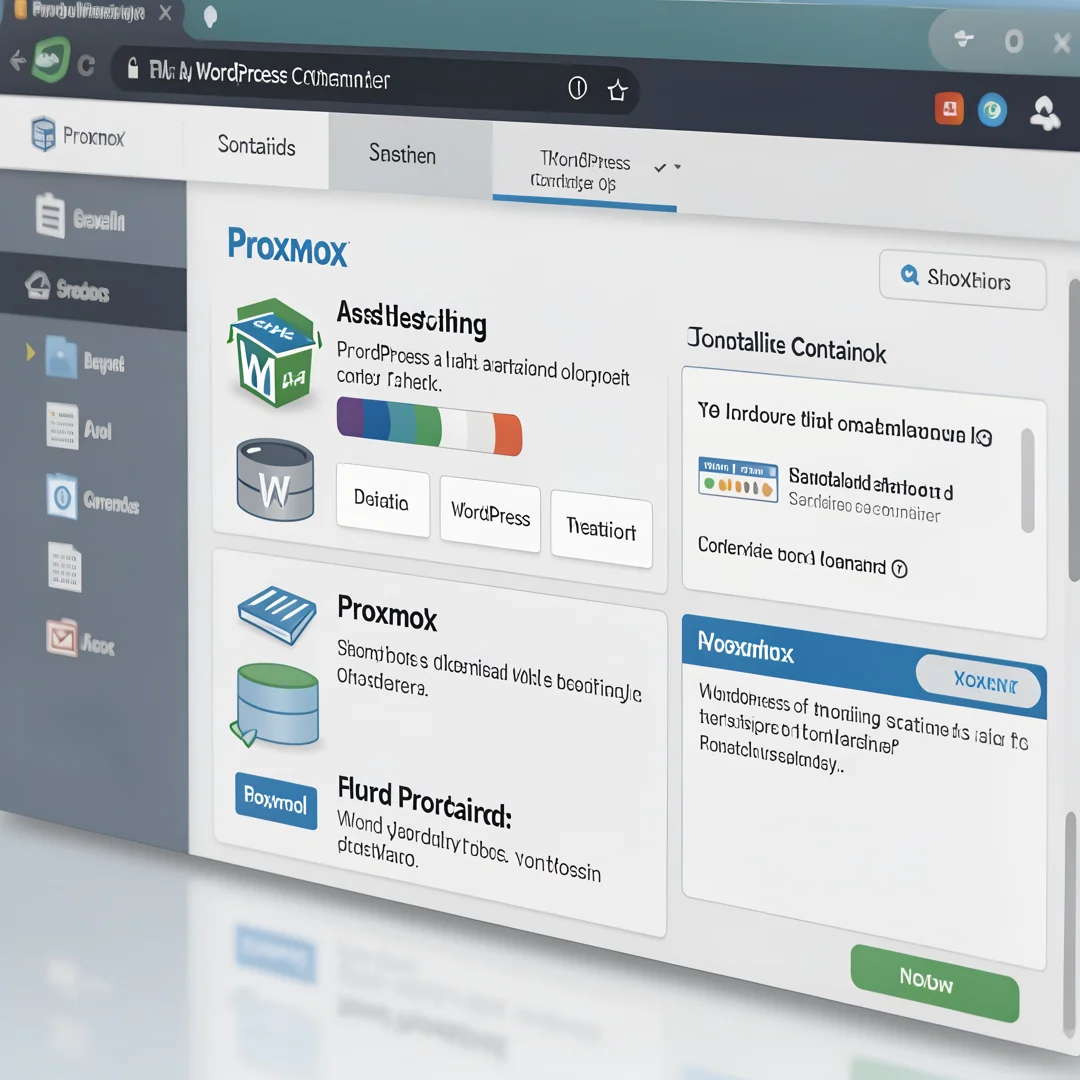Click the green segment of color bar
This screenshot has width=1080, height=1080.
(x=428, y=424)
